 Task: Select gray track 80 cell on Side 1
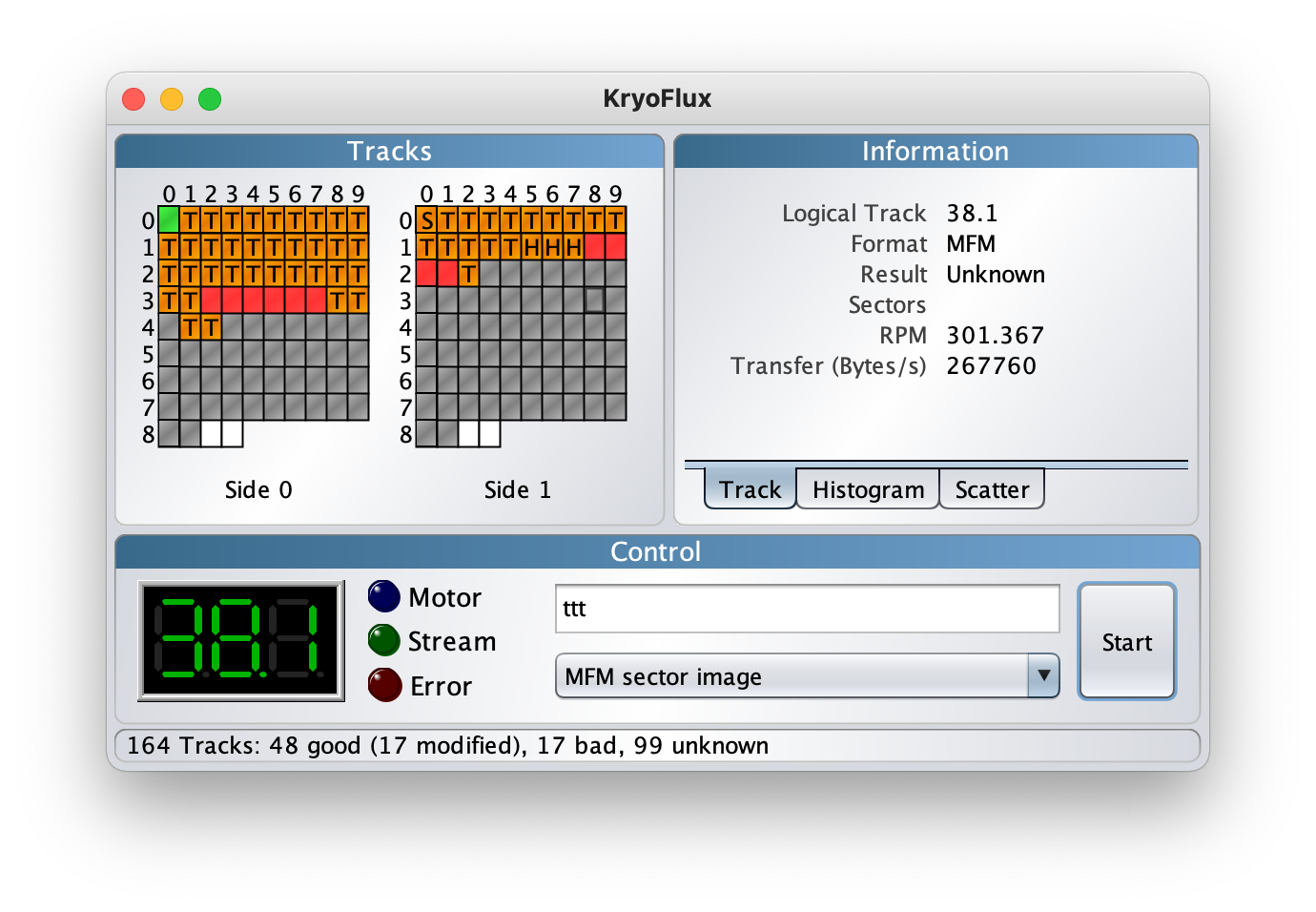tap(426, 434)
